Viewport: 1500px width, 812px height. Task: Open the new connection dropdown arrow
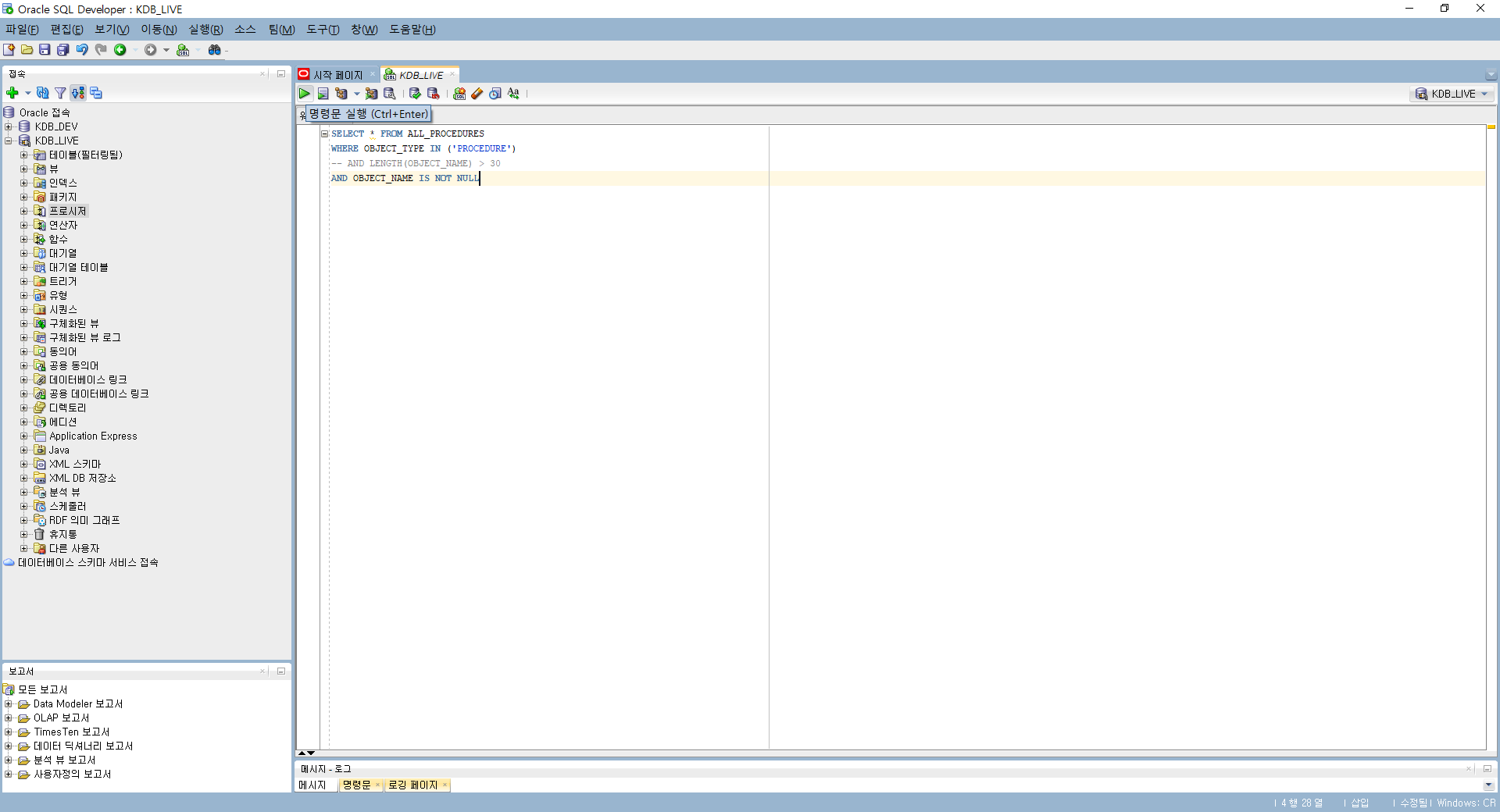pyautogui.click(x=28, y=93)
